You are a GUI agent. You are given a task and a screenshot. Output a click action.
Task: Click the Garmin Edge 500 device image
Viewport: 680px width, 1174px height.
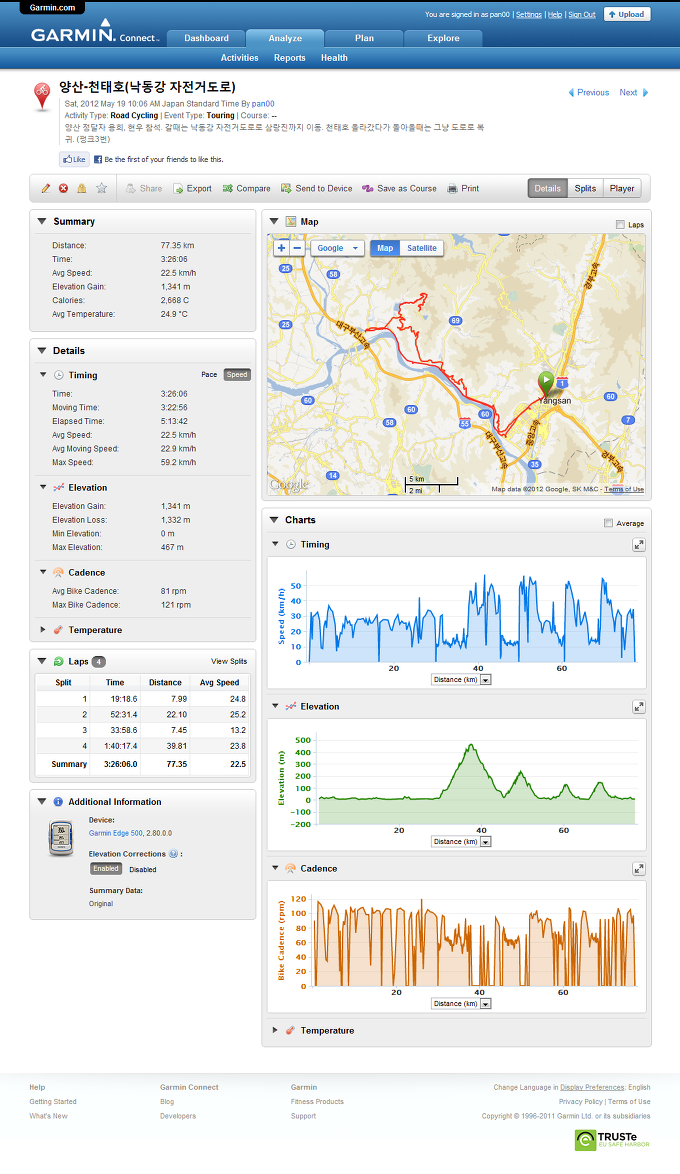(x=61, y=838)
